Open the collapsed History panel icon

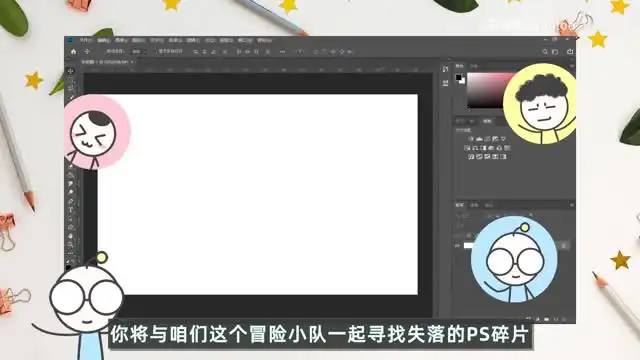point(445,69)
